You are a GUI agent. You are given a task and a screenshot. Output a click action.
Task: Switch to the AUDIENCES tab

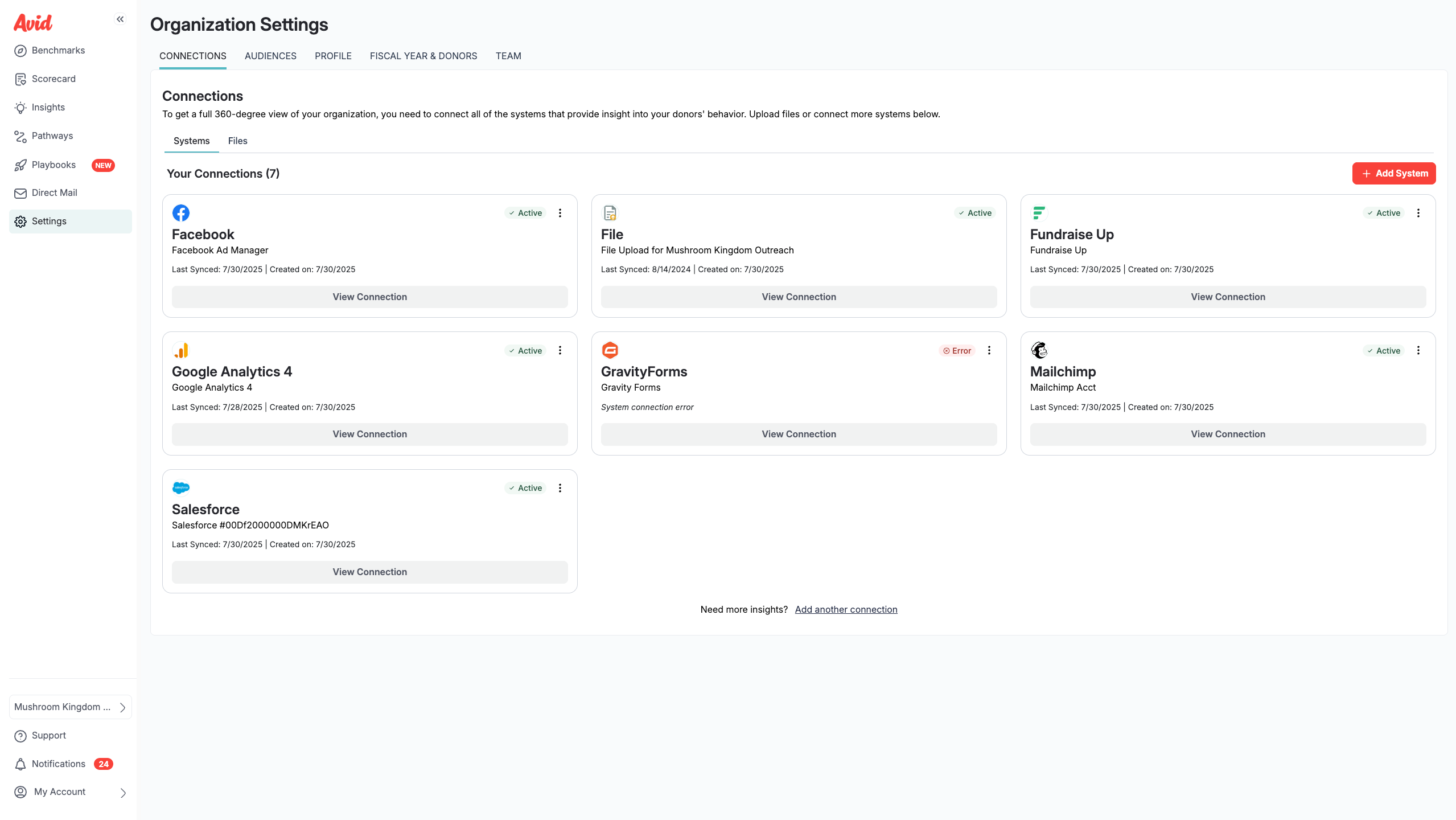[270, 56]
